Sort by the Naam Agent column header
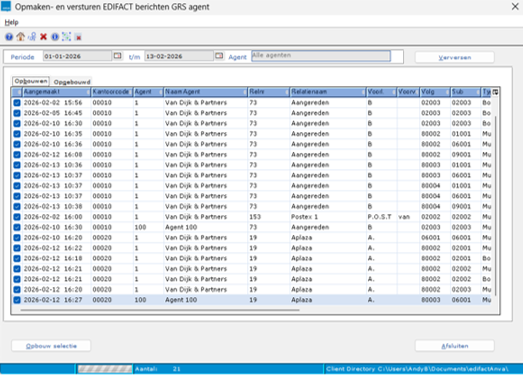This screenshot has width=523, height=375. point(205,92)
